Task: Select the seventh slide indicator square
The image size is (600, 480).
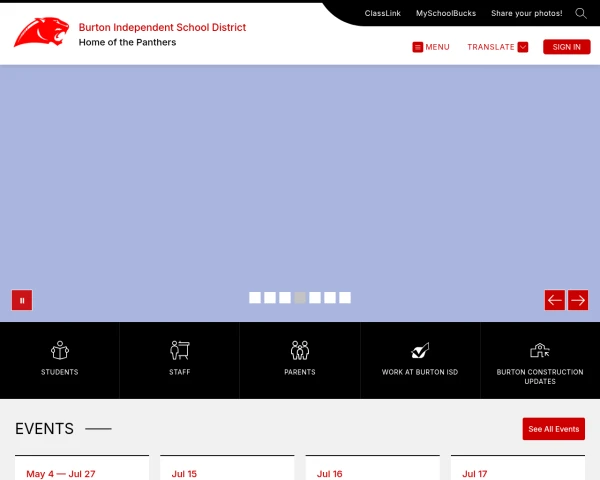Action: 345,297
